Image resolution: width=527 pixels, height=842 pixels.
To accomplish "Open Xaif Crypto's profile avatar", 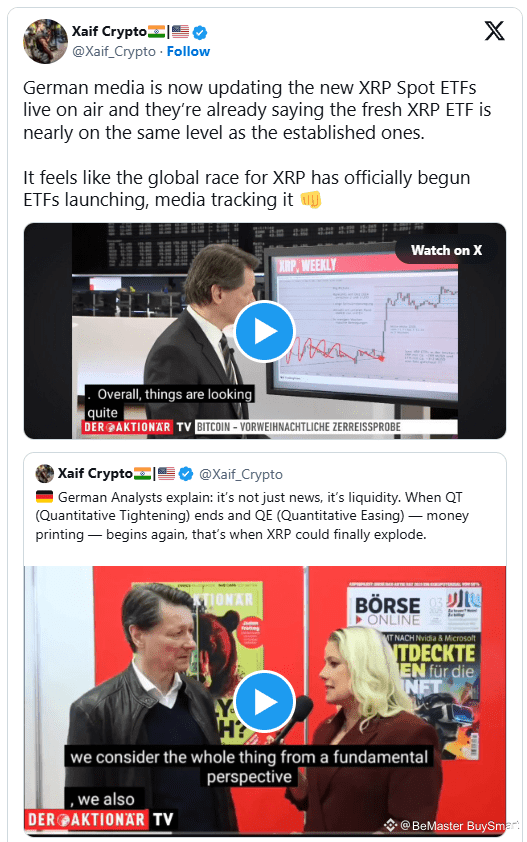I will 45,41.
